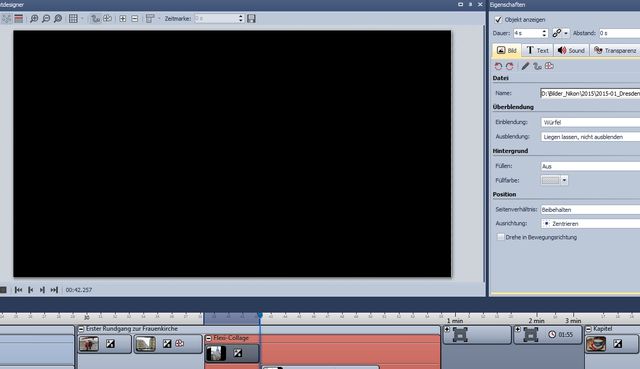
Task: Enable Drehe in Bewegungsrichtung checkbox
Action: [500, 237]
